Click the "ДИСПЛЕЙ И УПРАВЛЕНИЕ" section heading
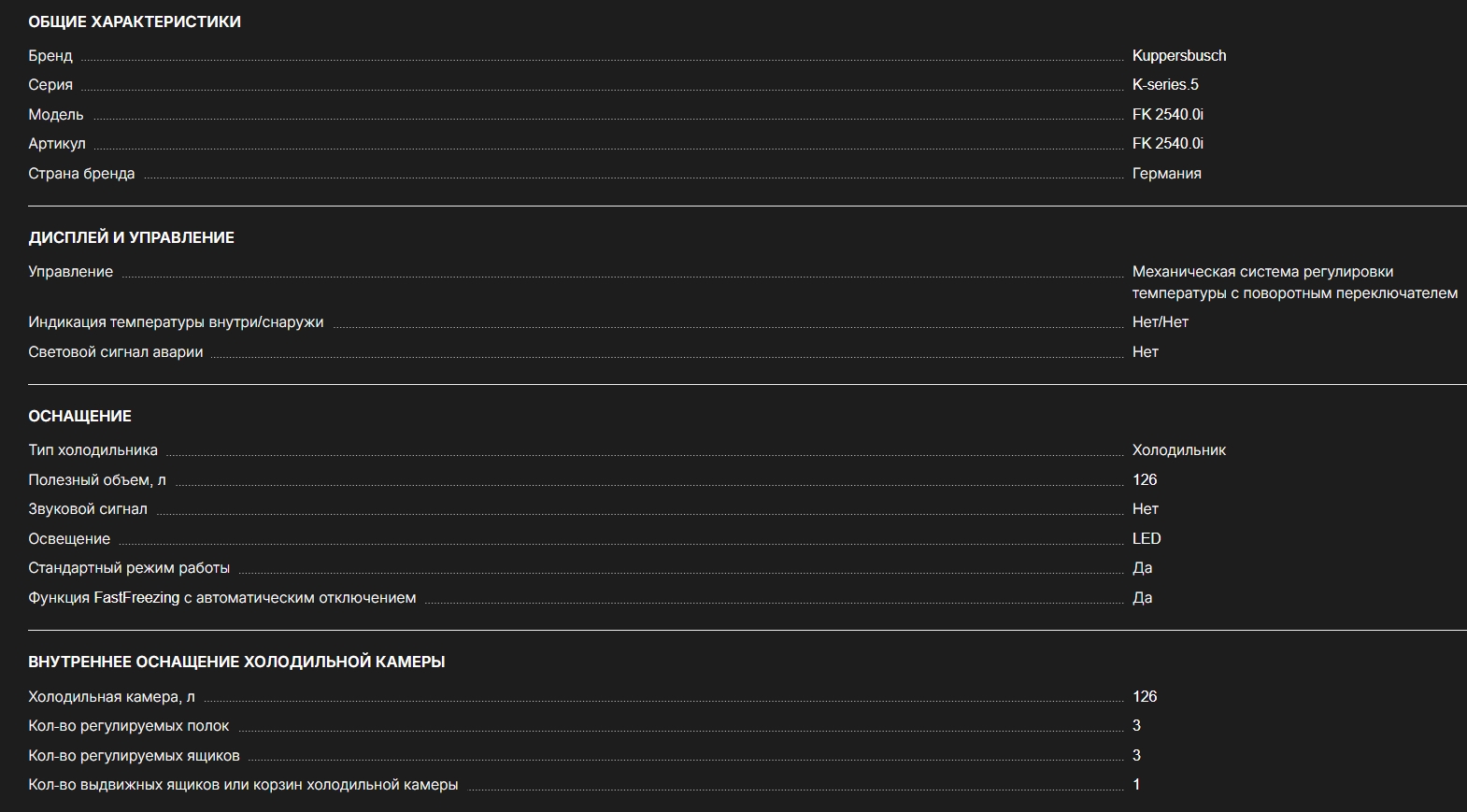Image resolution: width=1467 pixels, height=812 pixels. pos(132,237)
